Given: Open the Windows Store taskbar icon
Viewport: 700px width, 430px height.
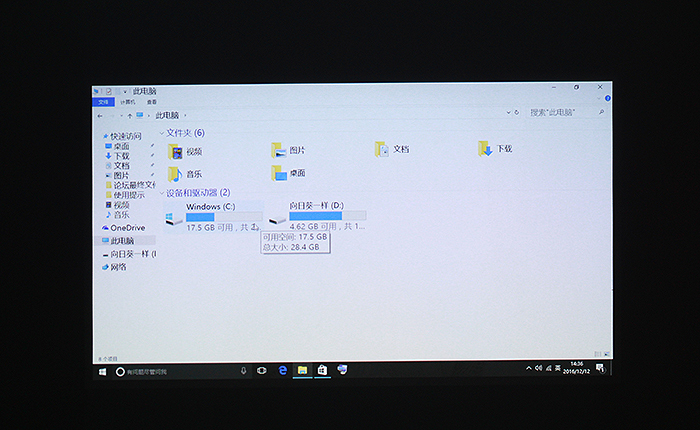Looking at the screenshot, I should point(322,370).
